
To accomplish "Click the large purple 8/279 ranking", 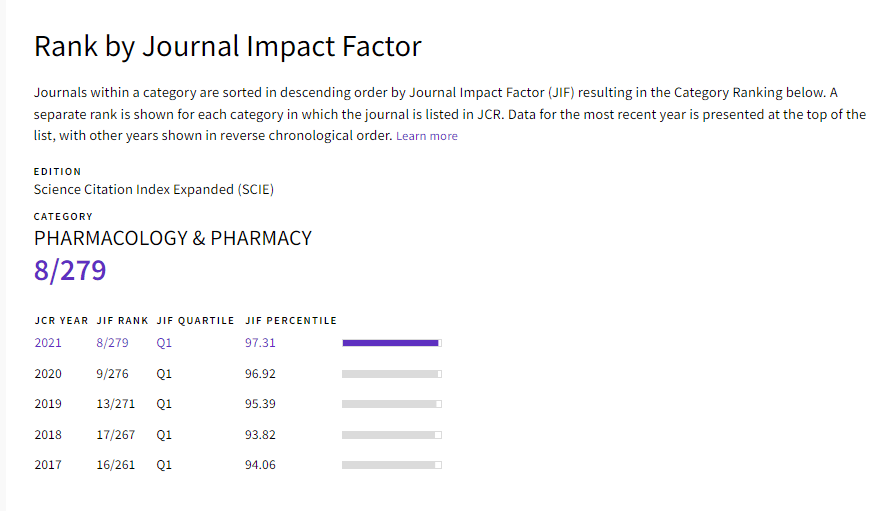I will (x=70, y=271).
